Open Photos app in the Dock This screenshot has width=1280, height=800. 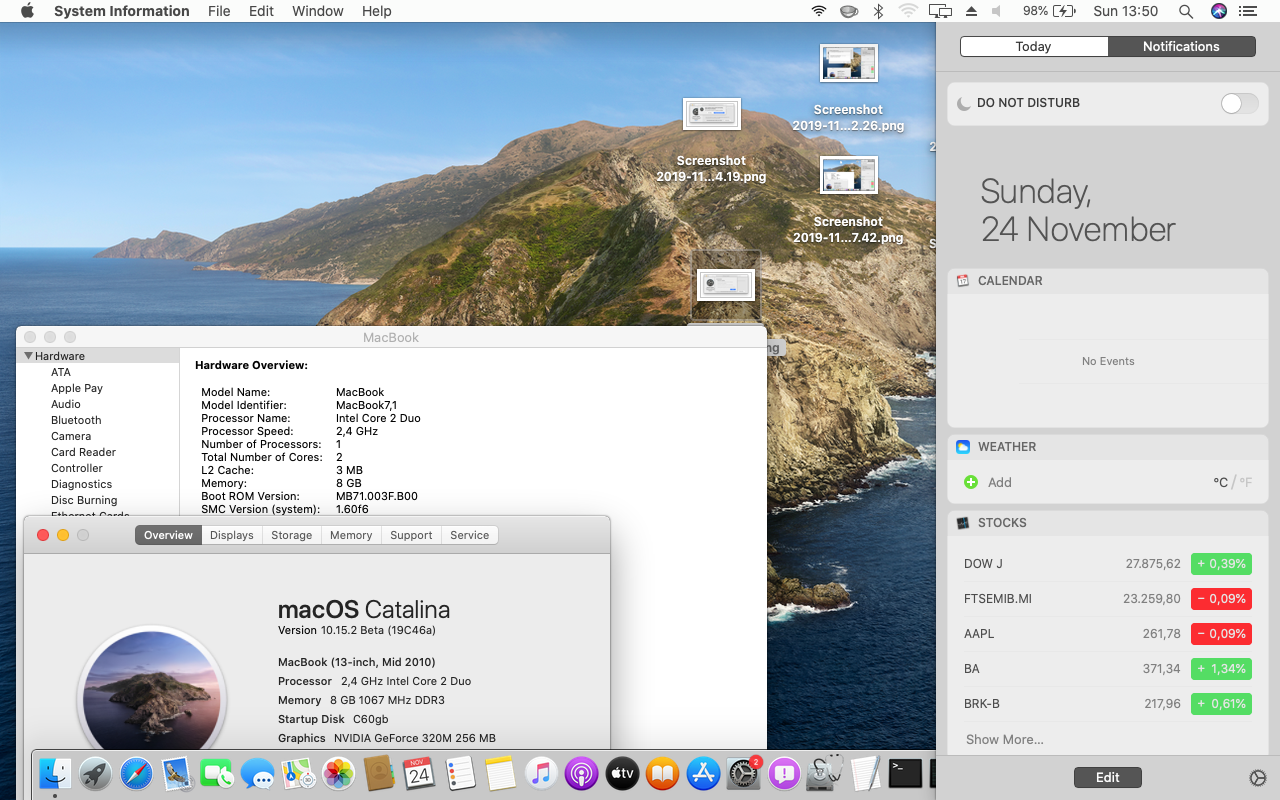339,773
